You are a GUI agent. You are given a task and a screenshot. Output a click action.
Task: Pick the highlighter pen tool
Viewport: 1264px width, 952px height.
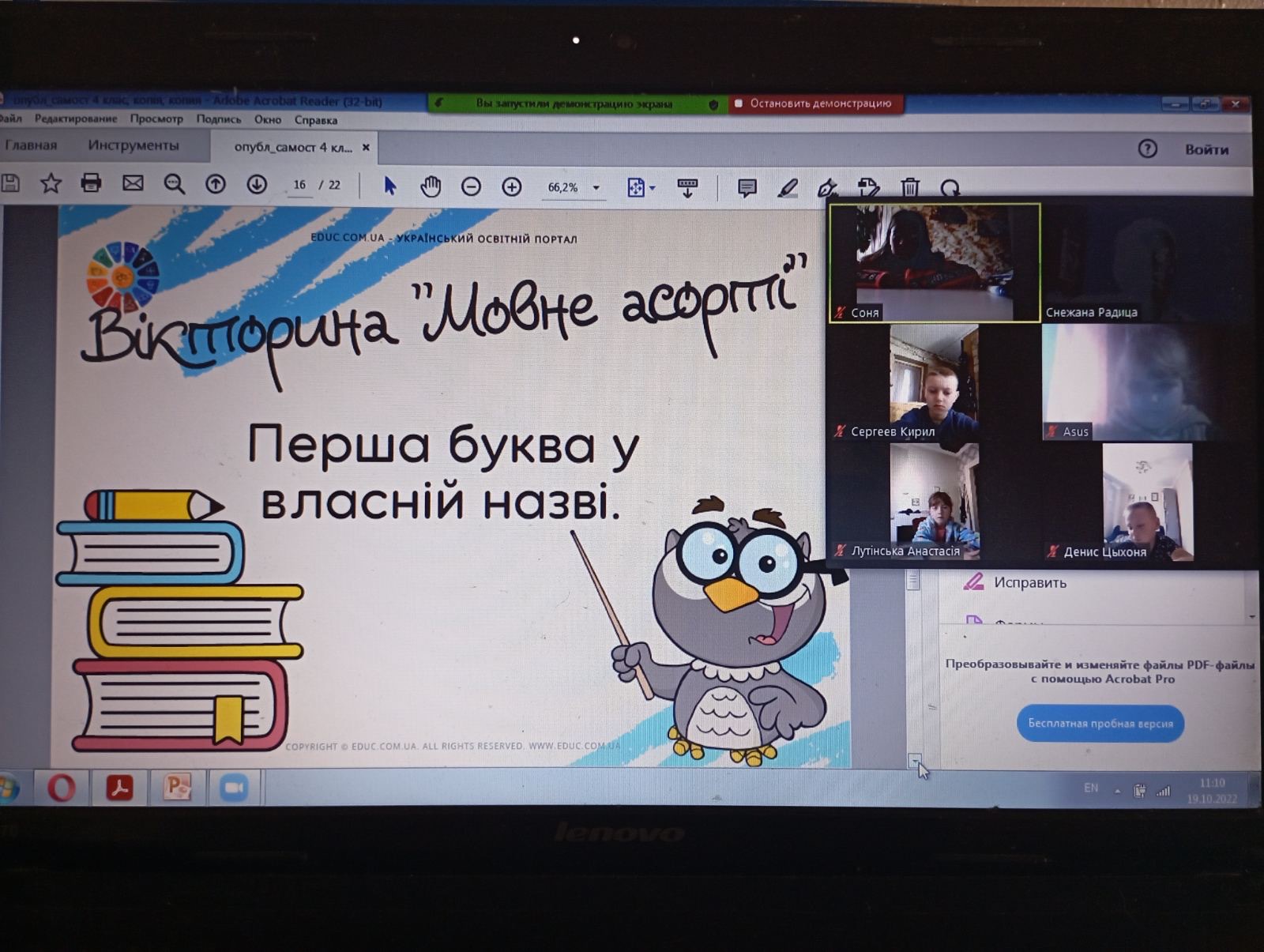point(788,187)
